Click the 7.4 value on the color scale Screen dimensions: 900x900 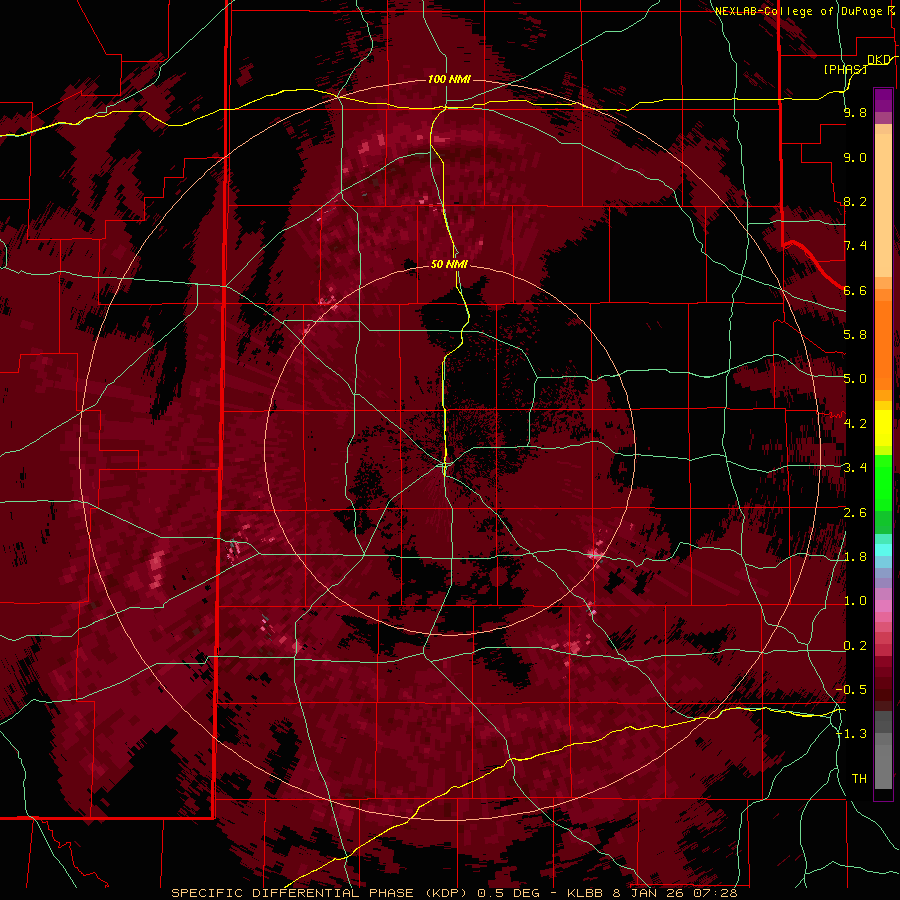855,246
